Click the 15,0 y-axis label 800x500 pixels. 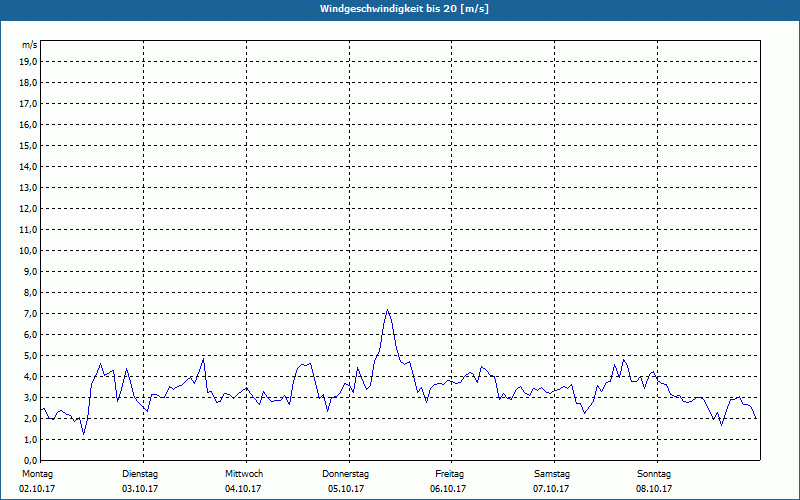click(29, 145)
